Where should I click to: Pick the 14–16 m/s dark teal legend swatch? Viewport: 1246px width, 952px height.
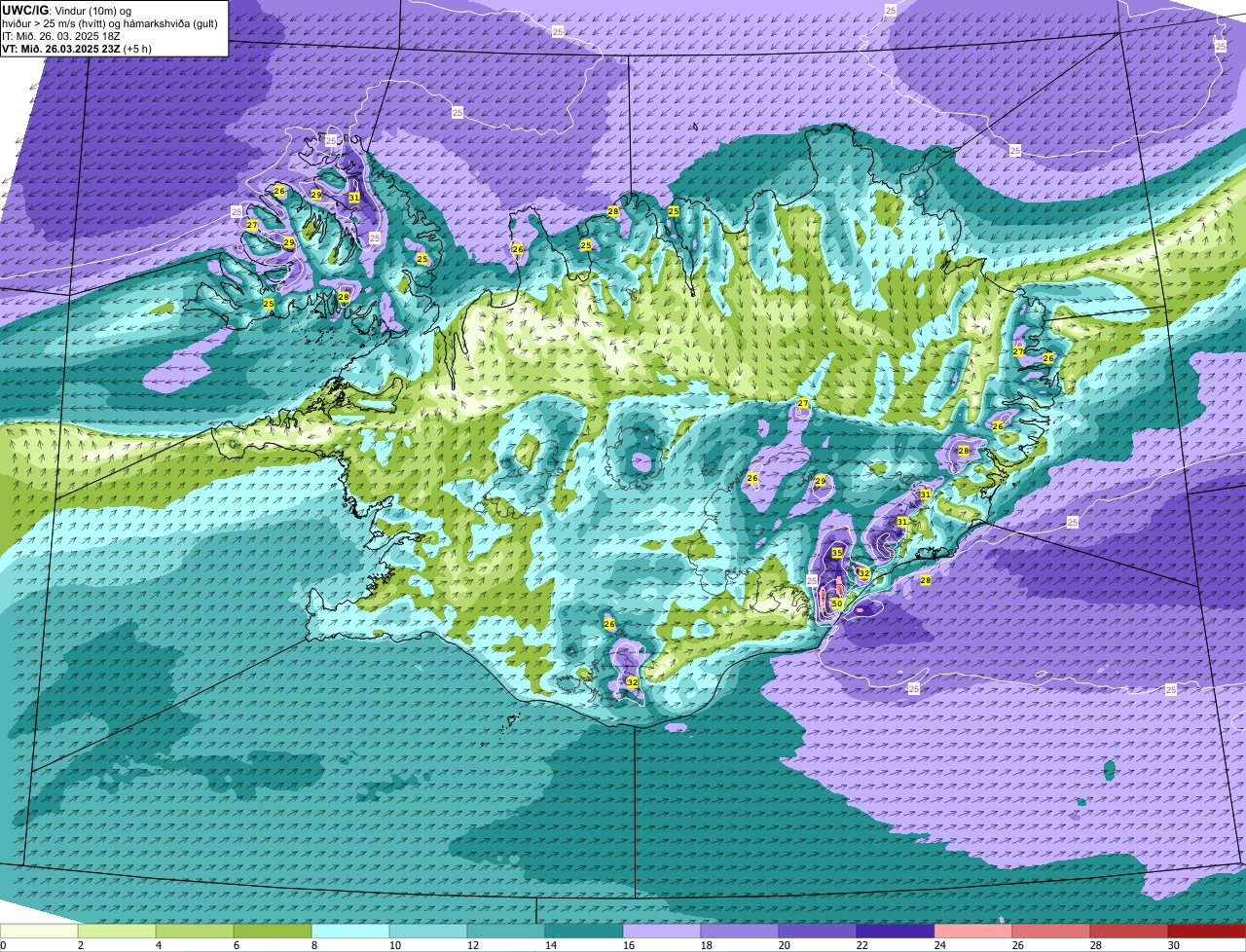(584, 931)
